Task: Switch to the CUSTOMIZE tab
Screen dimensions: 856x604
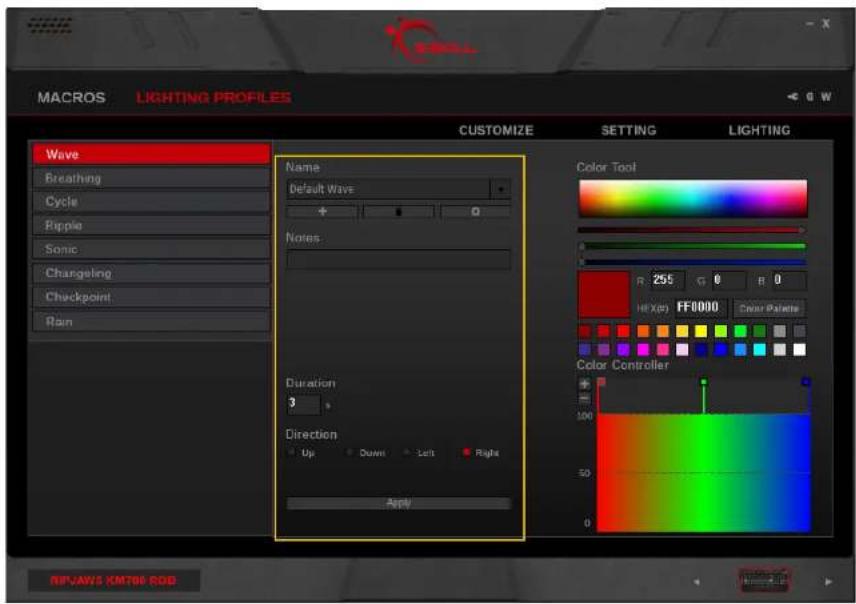Action: click(496, 131)
